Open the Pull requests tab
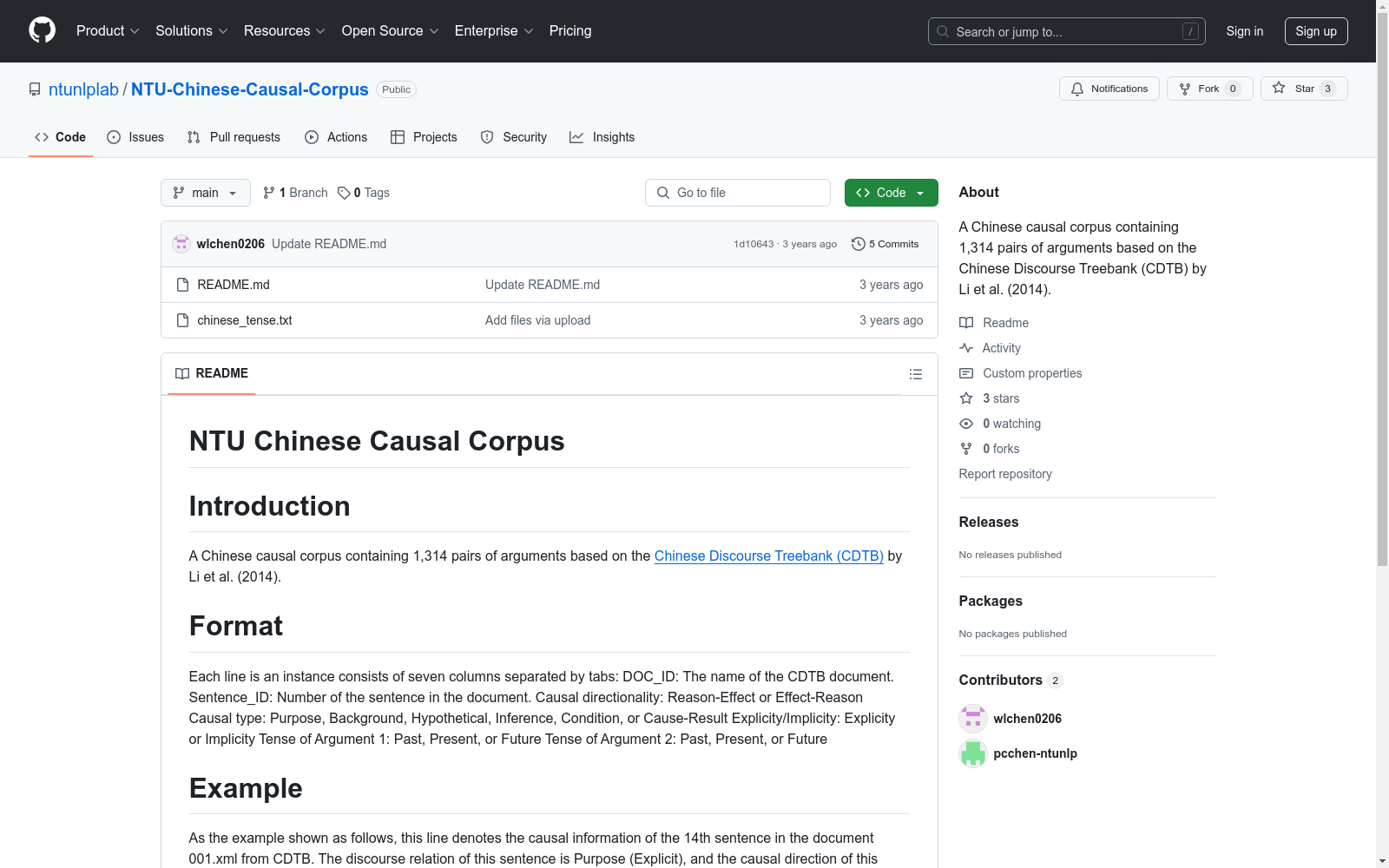 point(234,137)
